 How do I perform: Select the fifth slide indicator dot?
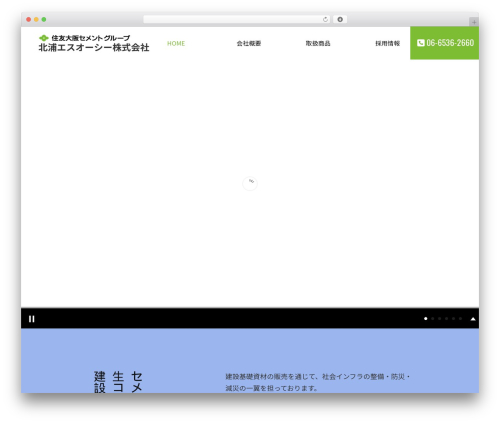[x=453, y=319]
